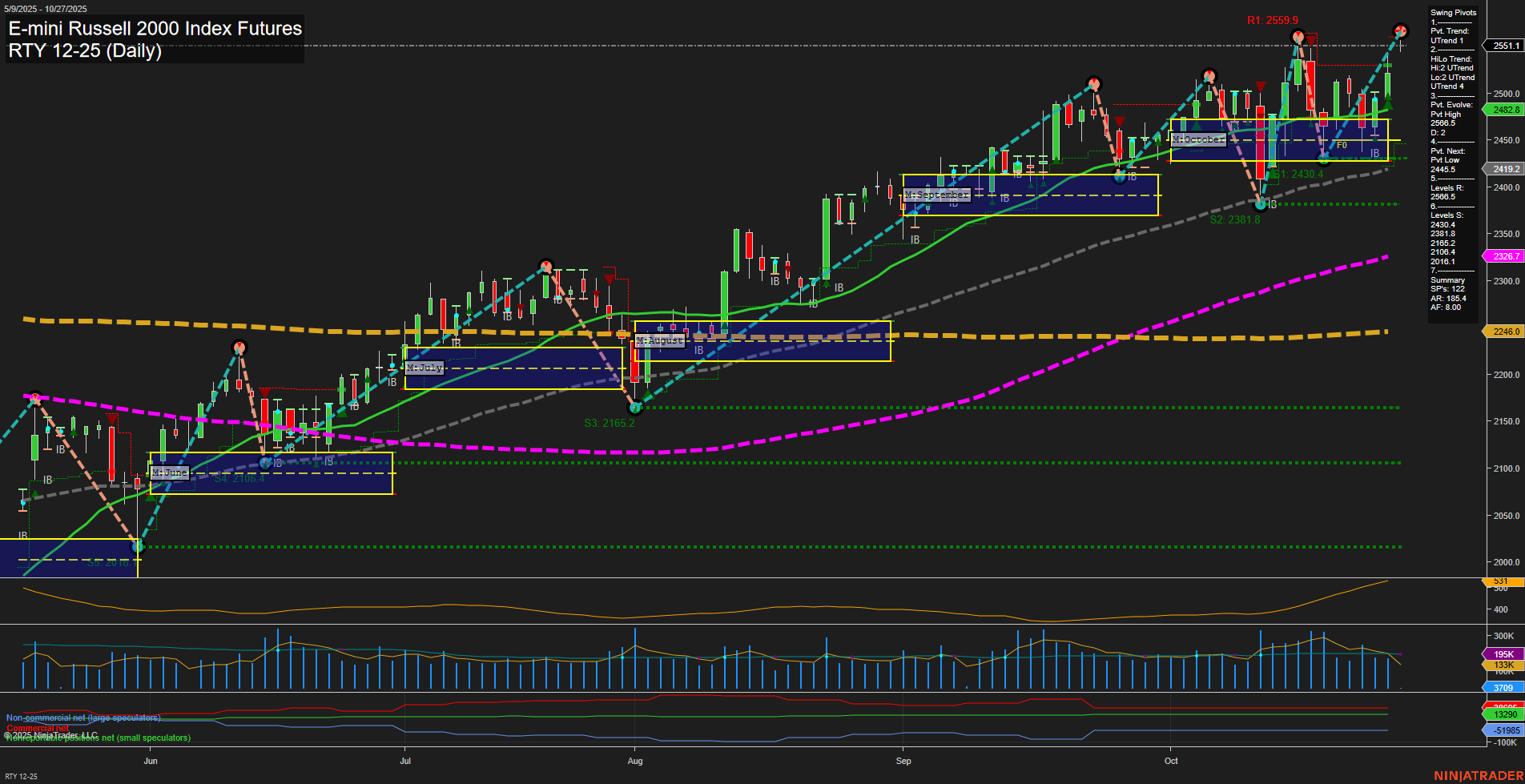Expand the M:June range box label
The height and width of the screenshot is (784, 1525).
tap(170, 472)
